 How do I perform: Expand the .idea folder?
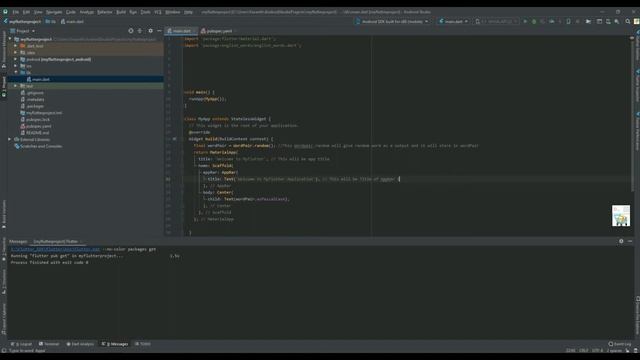pos(16,53)
